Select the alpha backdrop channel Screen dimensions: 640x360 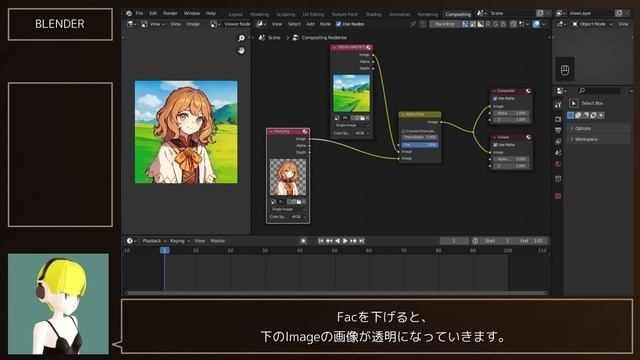[x=480, y=24]
